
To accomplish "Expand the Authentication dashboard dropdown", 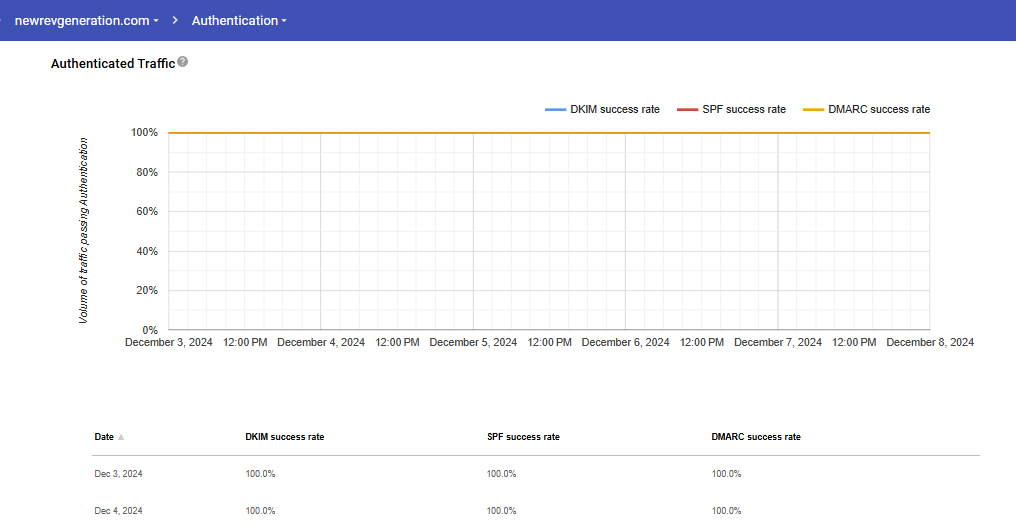I will tap(239, 20).
